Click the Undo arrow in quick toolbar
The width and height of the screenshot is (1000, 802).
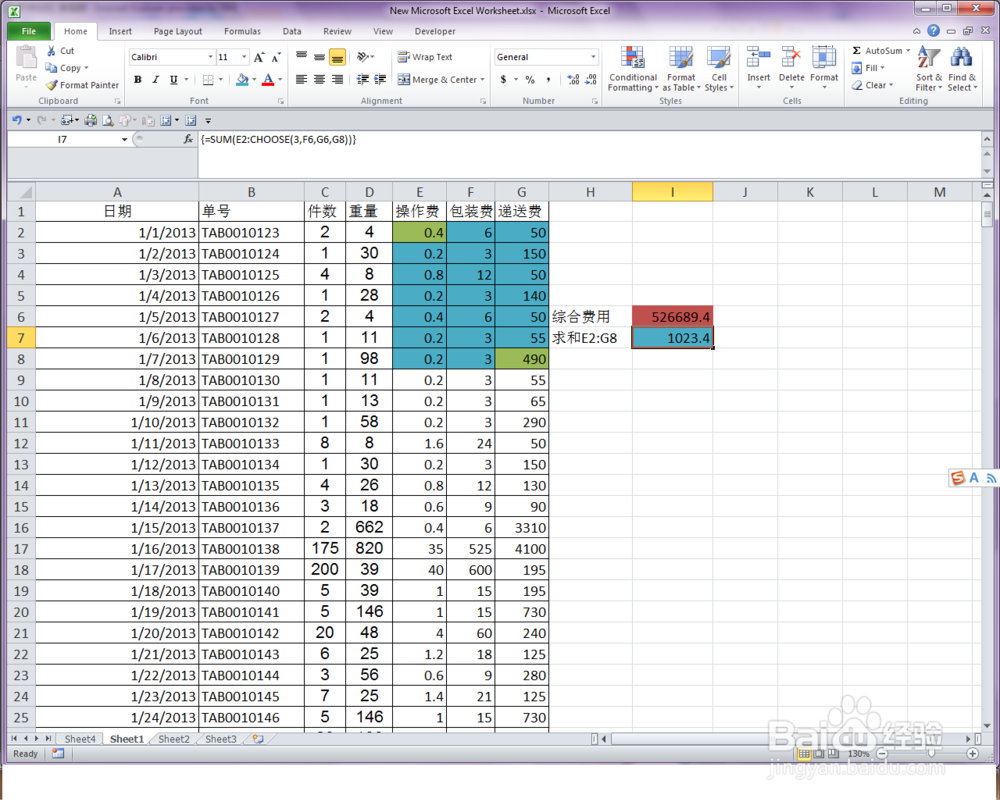pyautogui.click(x=17, y=120)
